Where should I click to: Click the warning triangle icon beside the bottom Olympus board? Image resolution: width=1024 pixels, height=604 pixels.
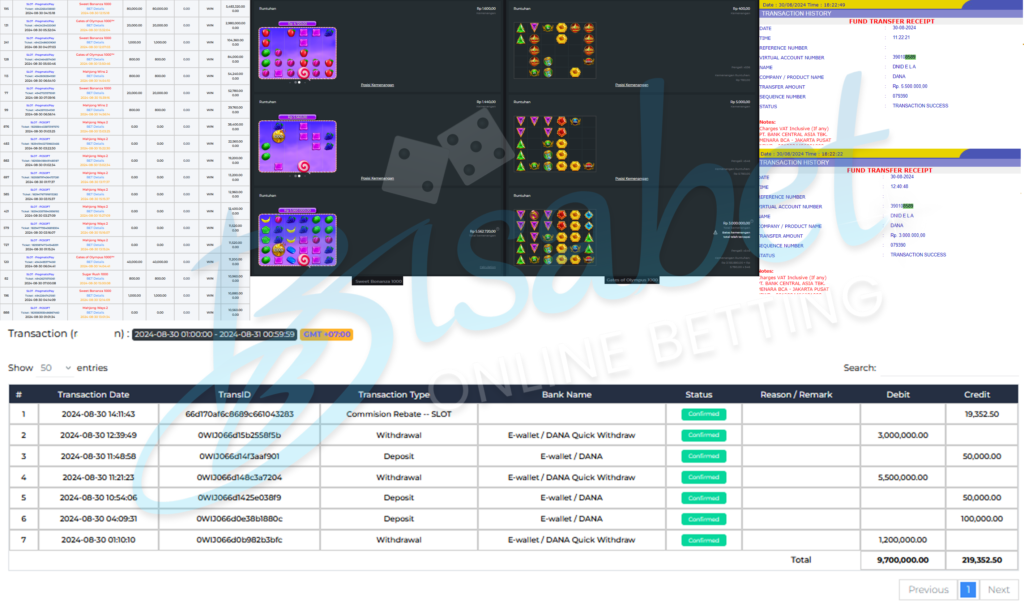715,231
